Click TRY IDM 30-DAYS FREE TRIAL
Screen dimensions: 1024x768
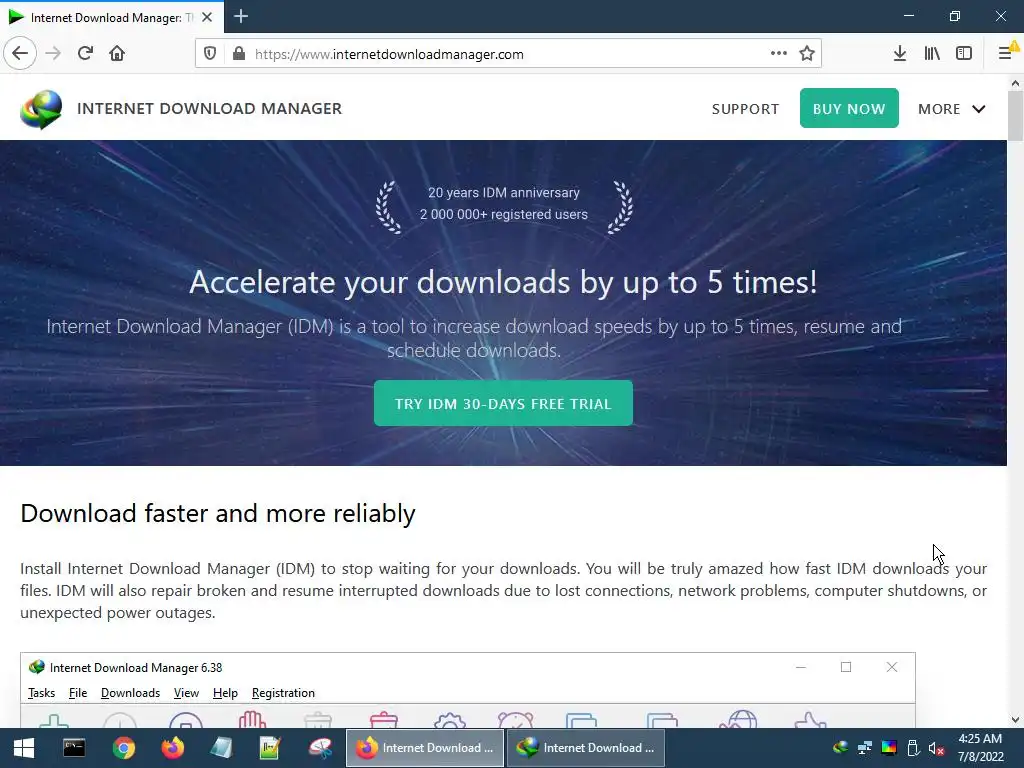coord(503,404)
